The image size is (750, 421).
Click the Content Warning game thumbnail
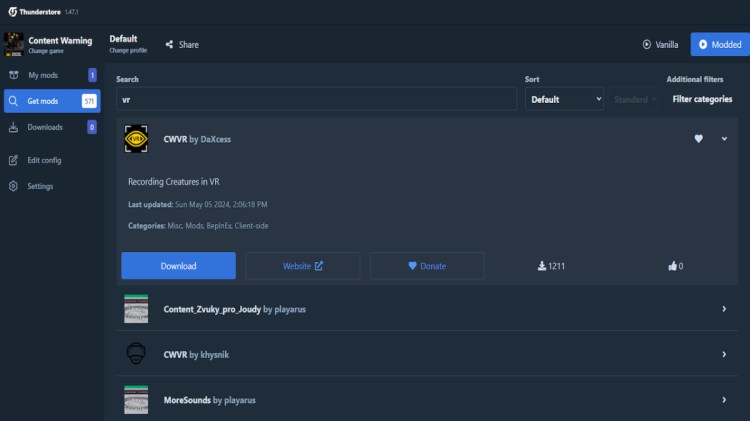(13, 44)
